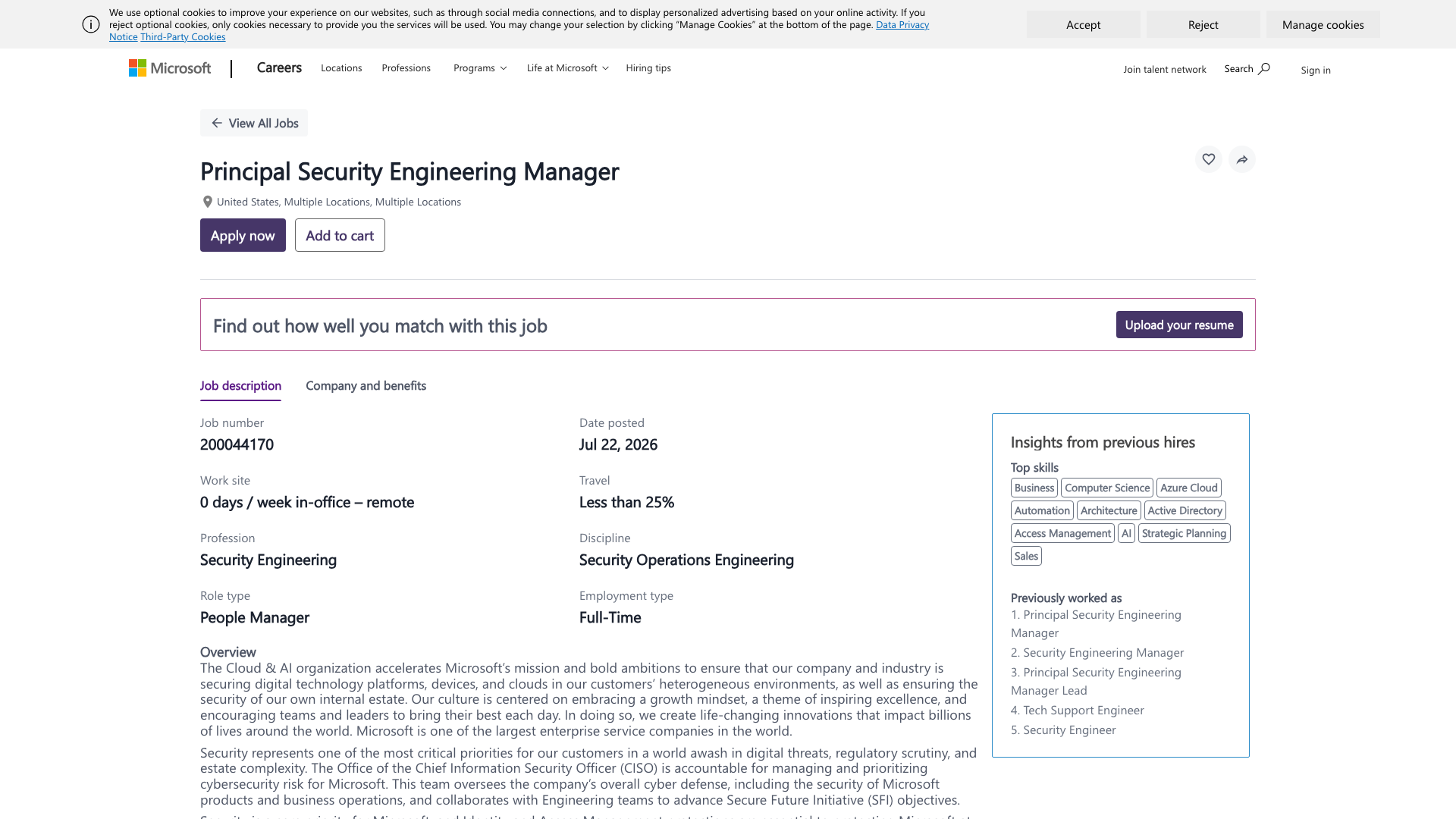The height and width of the screenshot is (819, 1456).
Task: Select the Architecture skill tag
Action: tap(1109, 510)
